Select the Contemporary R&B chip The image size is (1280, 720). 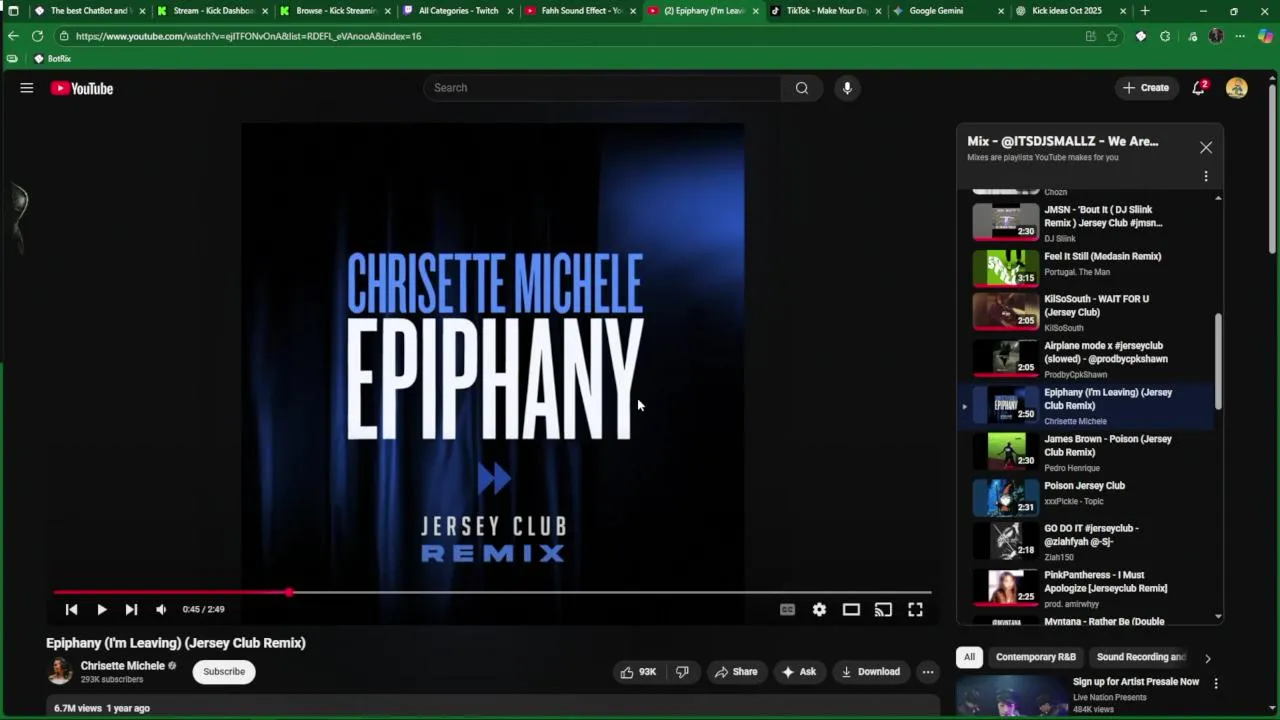pos(1035,657)
